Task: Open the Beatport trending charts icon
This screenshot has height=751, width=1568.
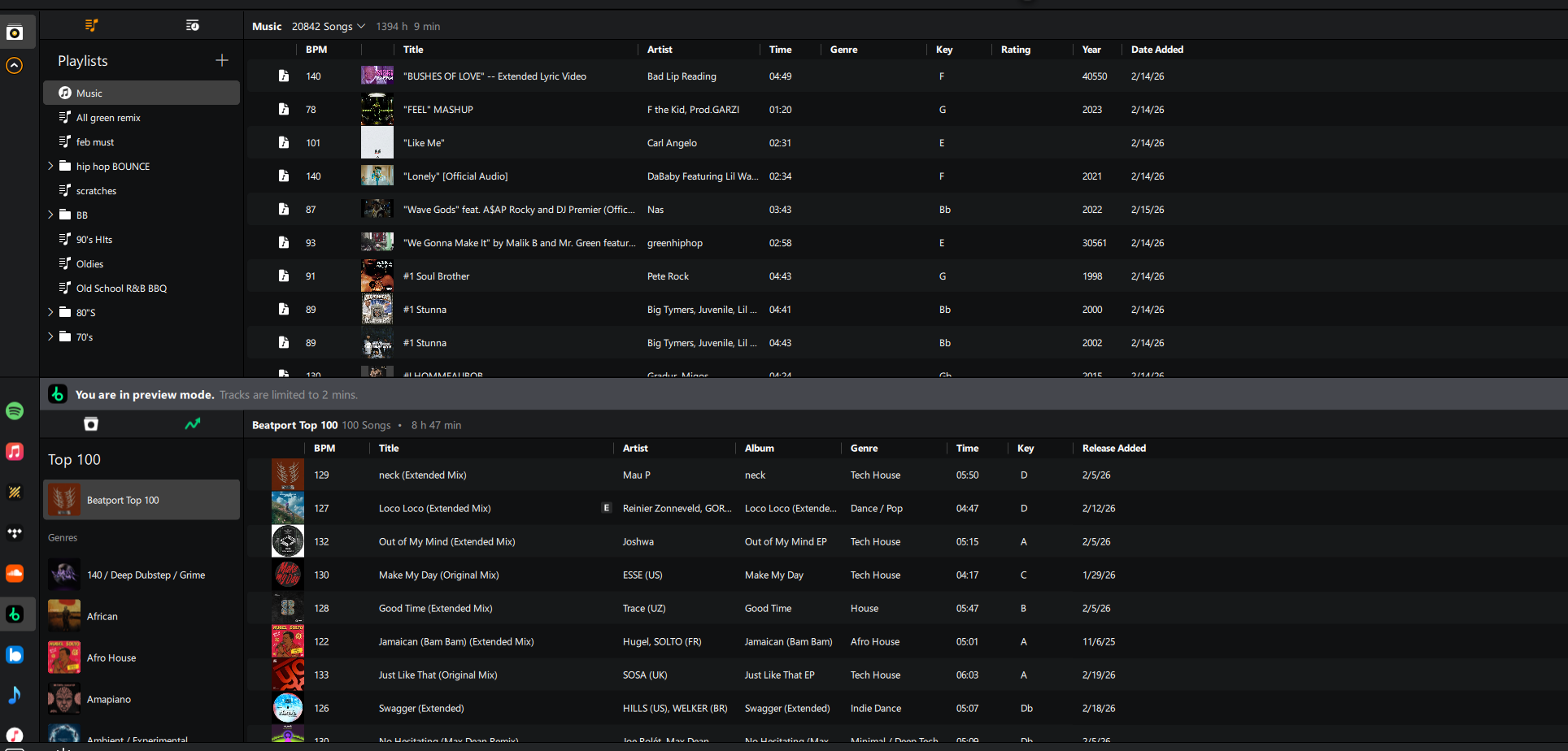Action: click(192, 424)
